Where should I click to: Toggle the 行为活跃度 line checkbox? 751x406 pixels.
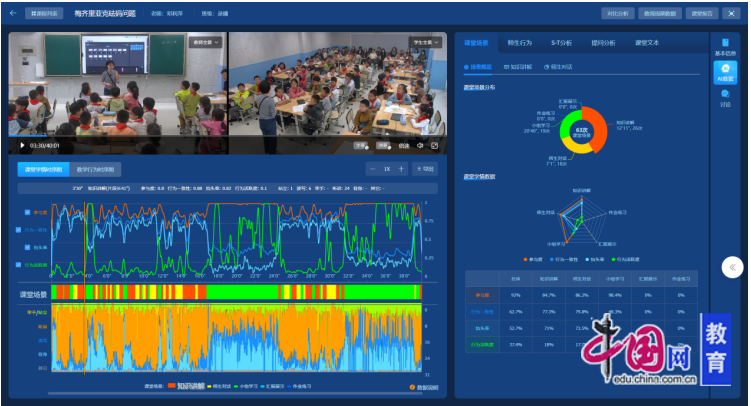click(27, 264)
